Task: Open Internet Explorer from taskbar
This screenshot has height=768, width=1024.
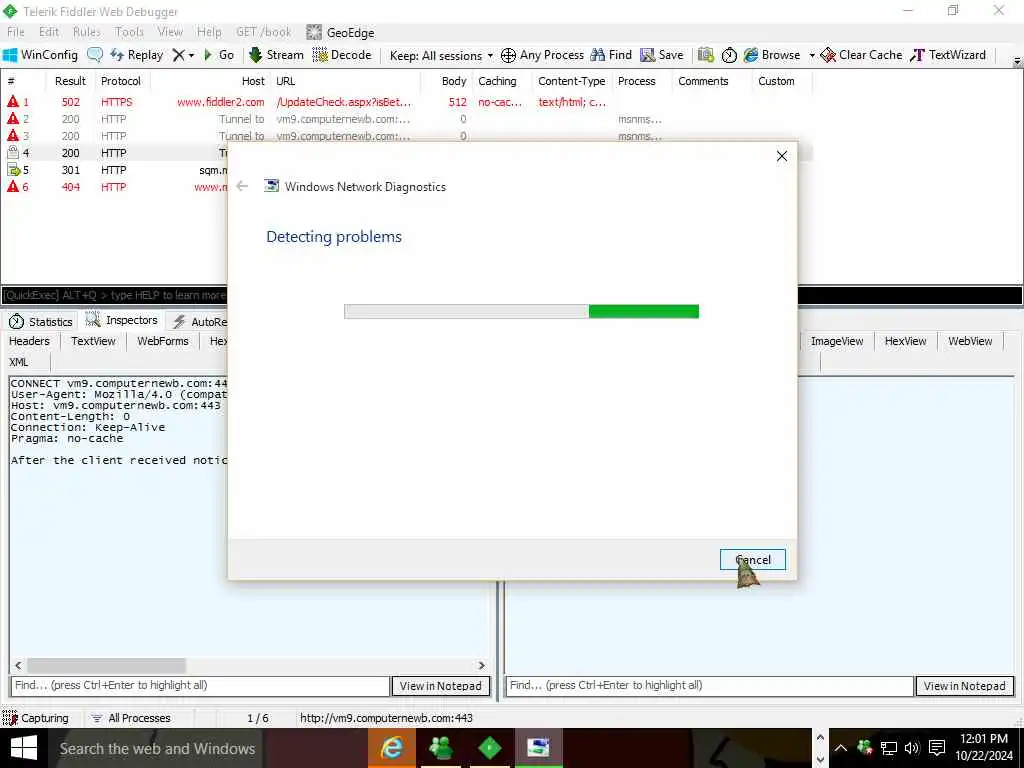Action: pos(392,748)
